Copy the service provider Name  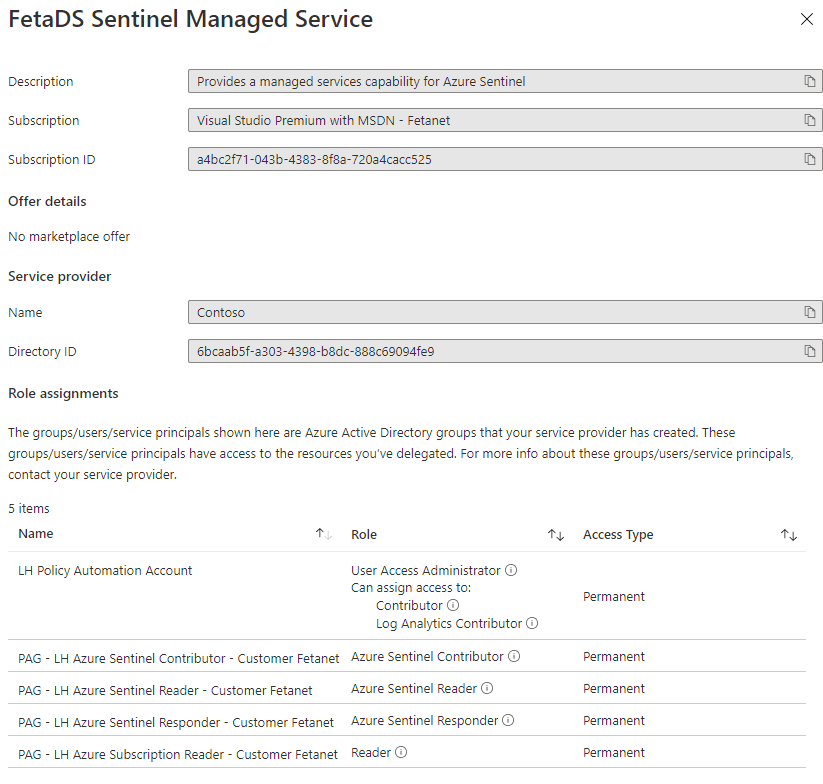click(810, 312)
